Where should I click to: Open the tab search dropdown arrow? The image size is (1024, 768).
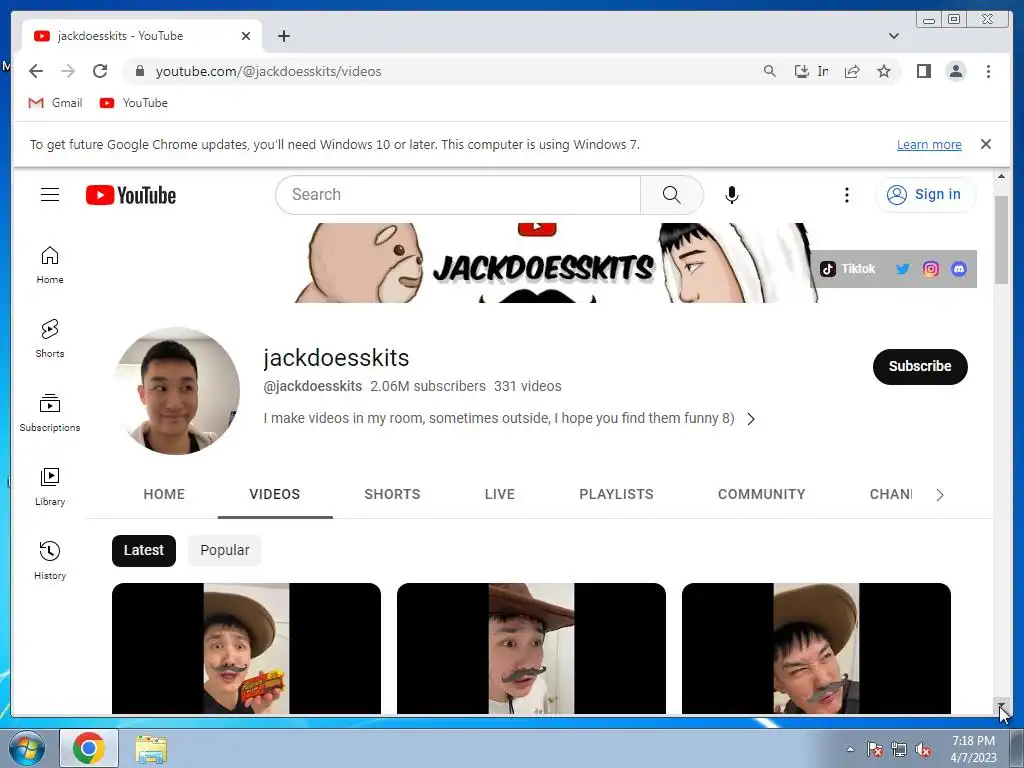point(893,36)
